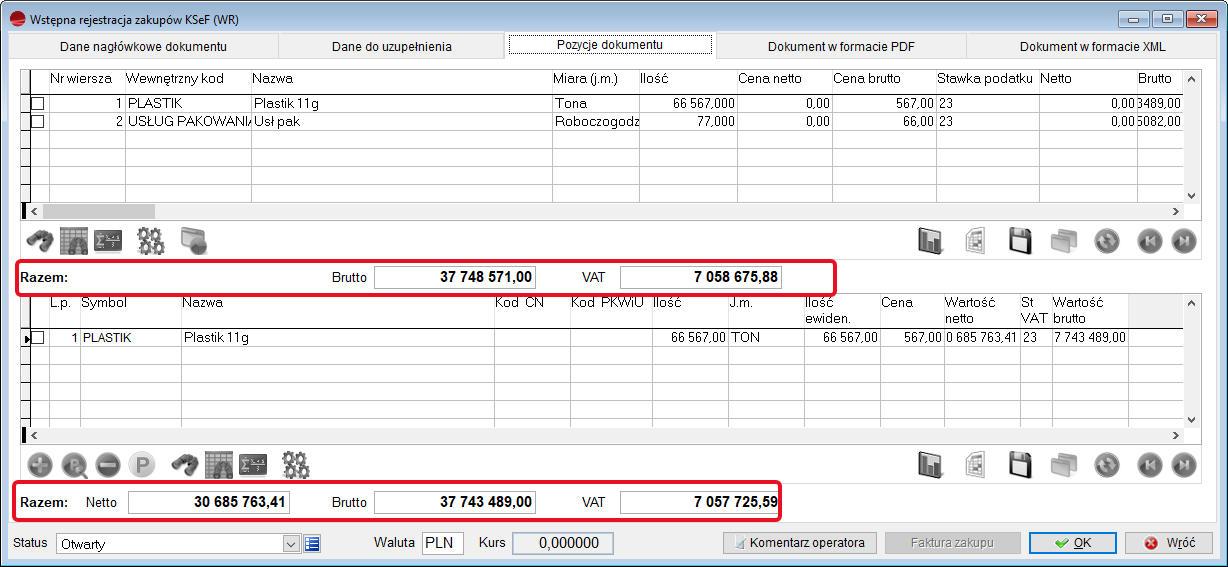
Task: Click Roboczogodz unit cell
Action: coord(596,121)
